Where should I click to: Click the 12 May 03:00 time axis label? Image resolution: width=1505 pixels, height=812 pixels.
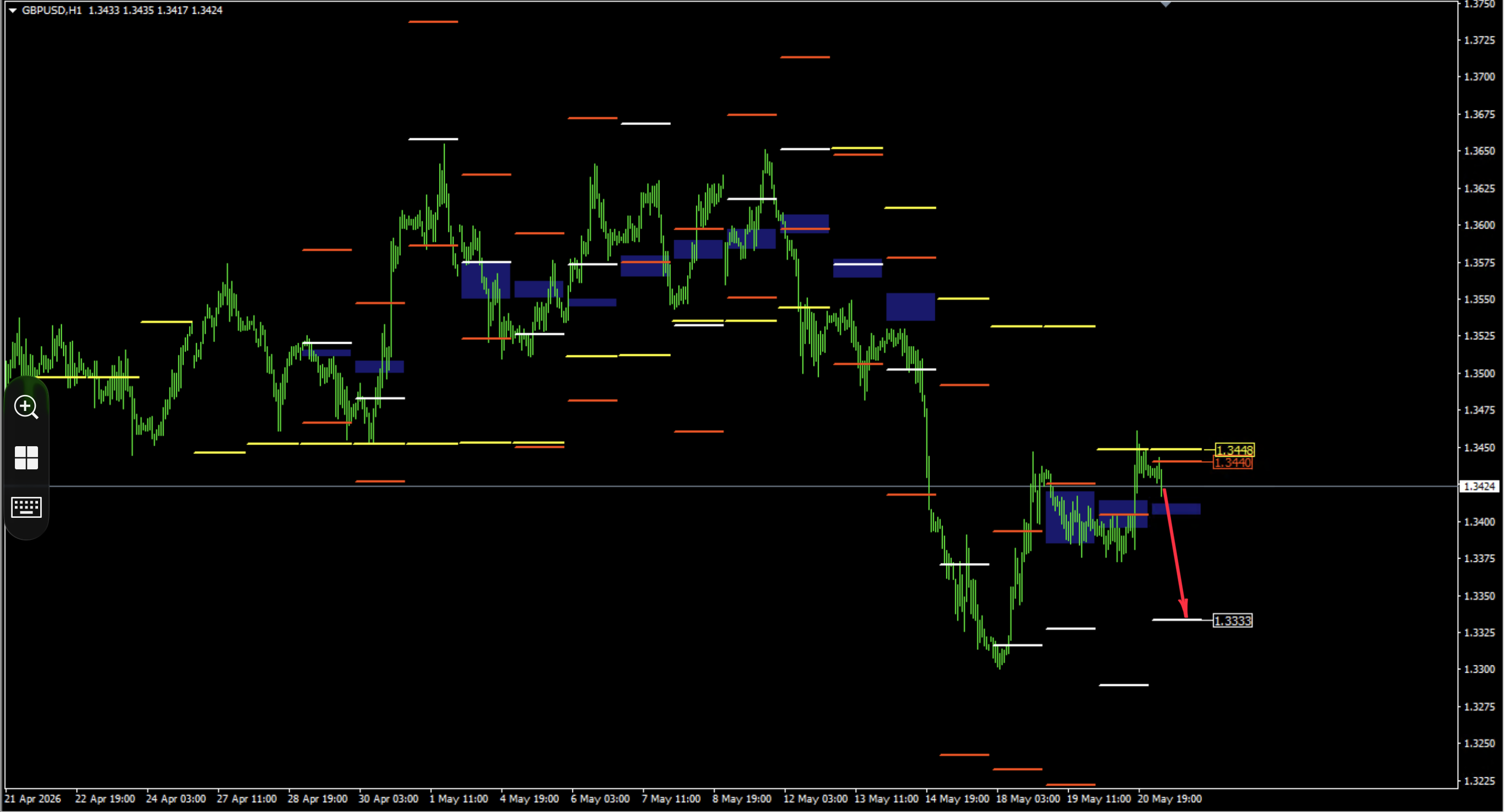point(815,799)
